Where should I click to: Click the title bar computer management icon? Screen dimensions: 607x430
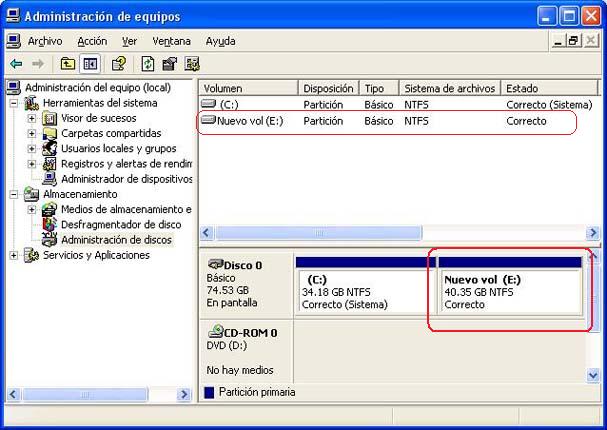[14, 16]
